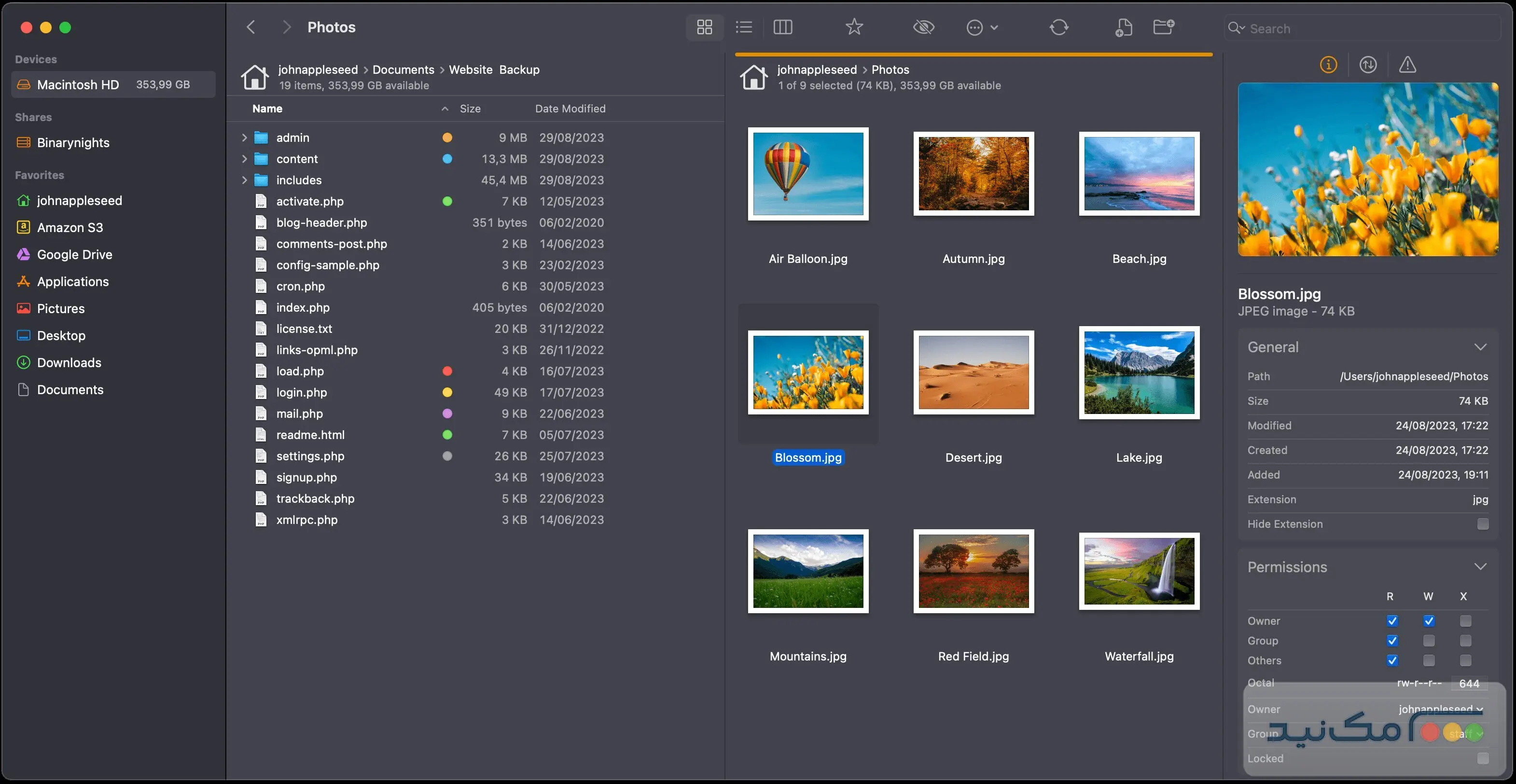Enable Group write permission checkbox

pos(1428,641)
